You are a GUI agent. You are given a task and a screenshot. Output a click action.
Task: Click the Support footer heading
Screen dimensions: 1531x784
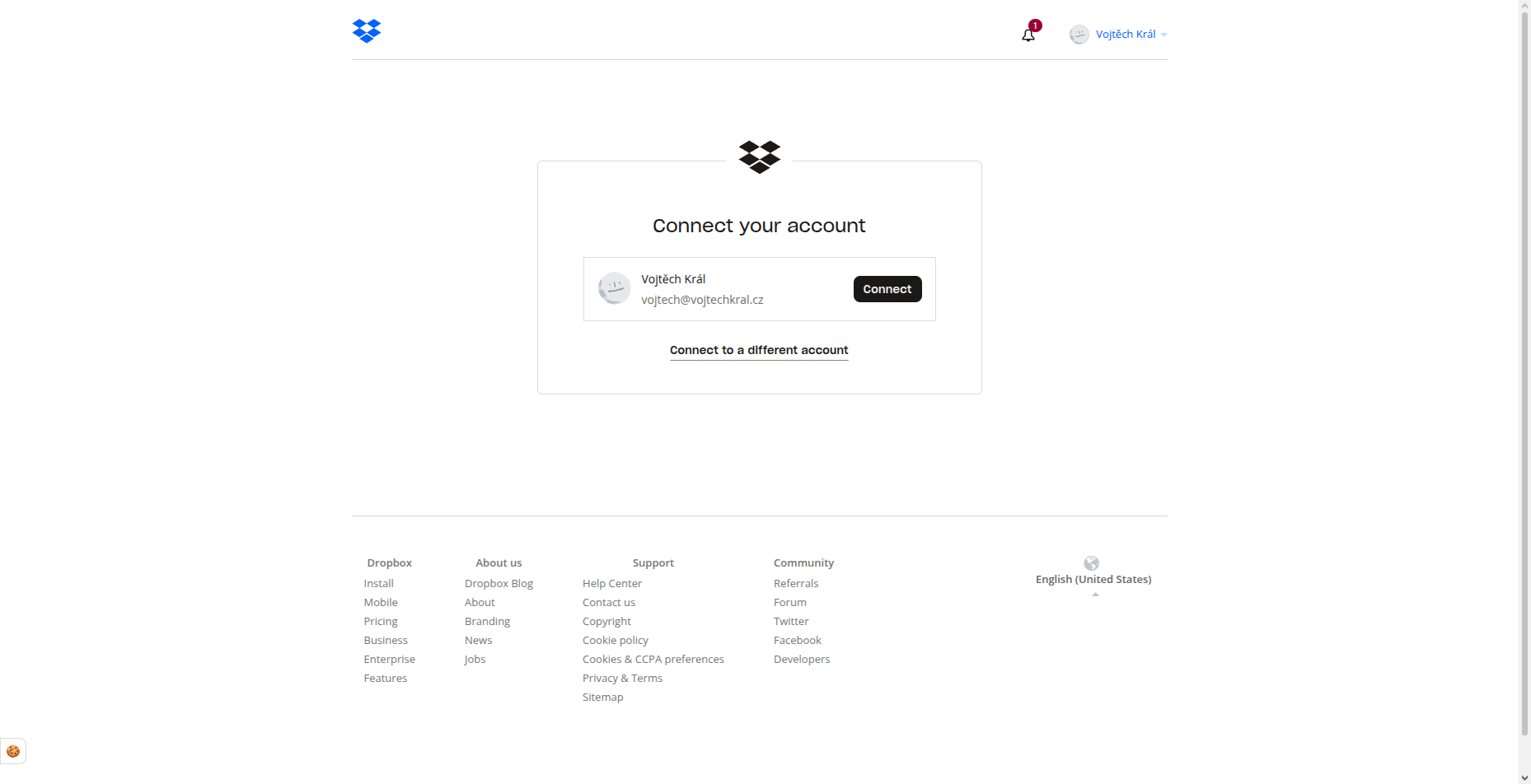coord(653,562)
